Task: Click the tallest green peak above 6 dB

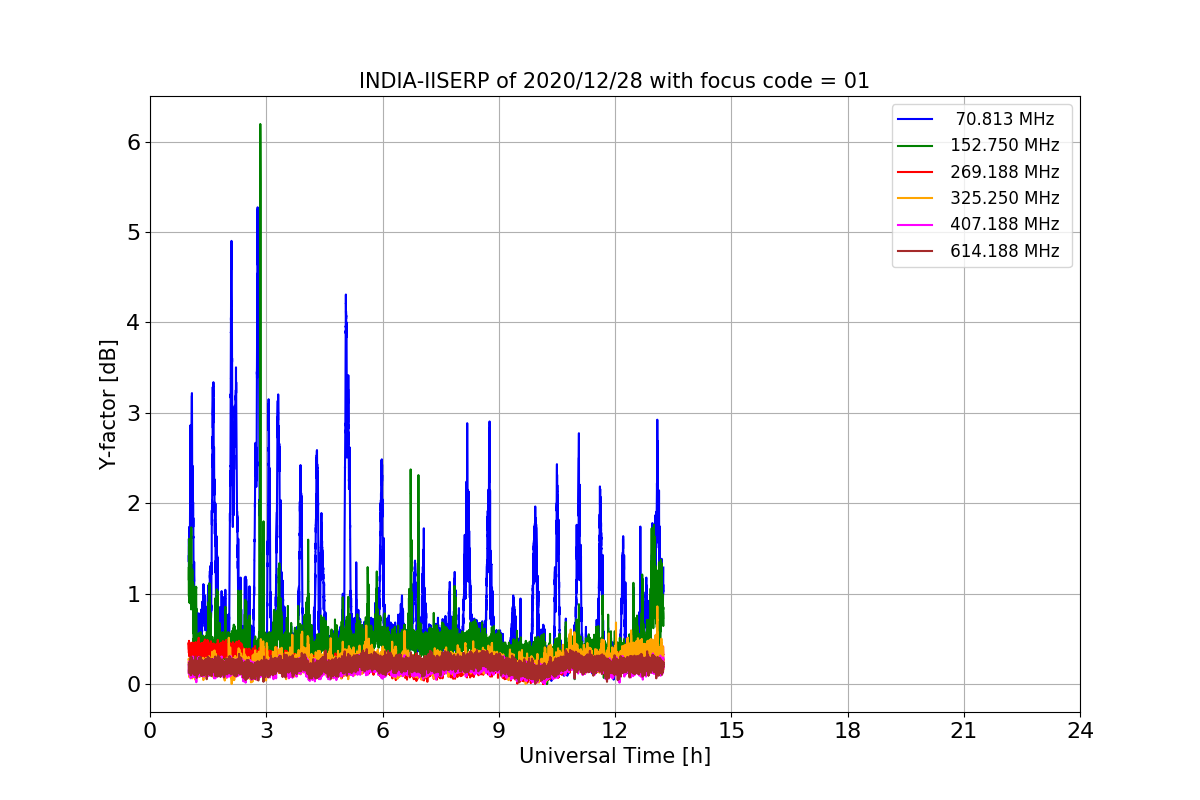Action: pyautogui.click(x=260, y=127)
